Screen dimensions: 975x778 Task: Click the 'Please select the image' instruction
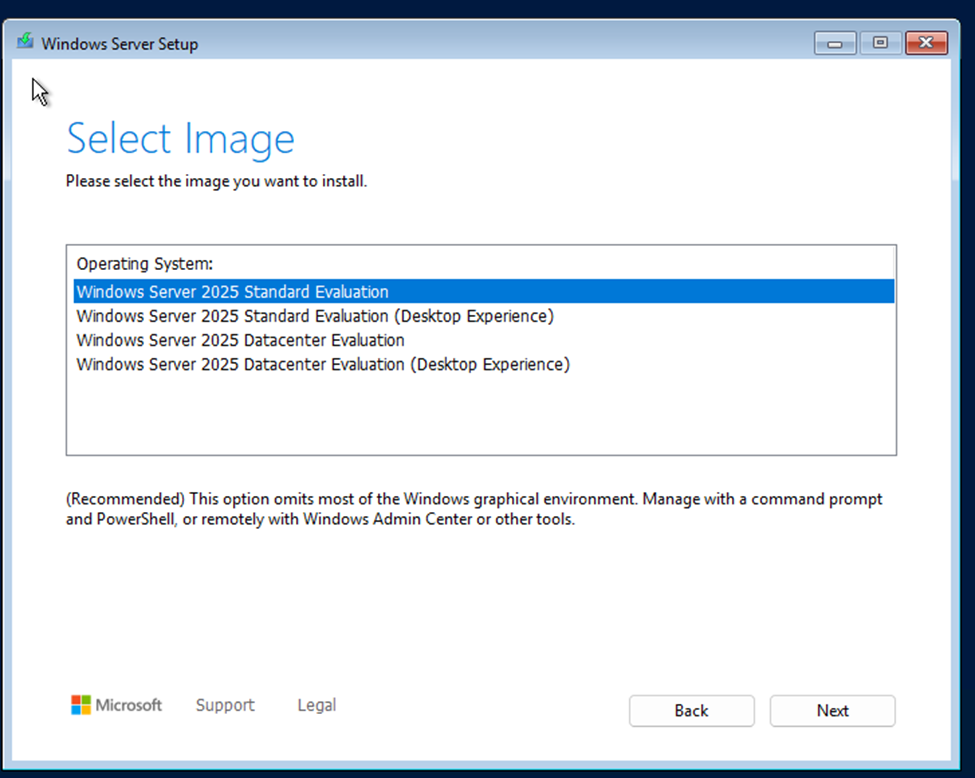216,181
